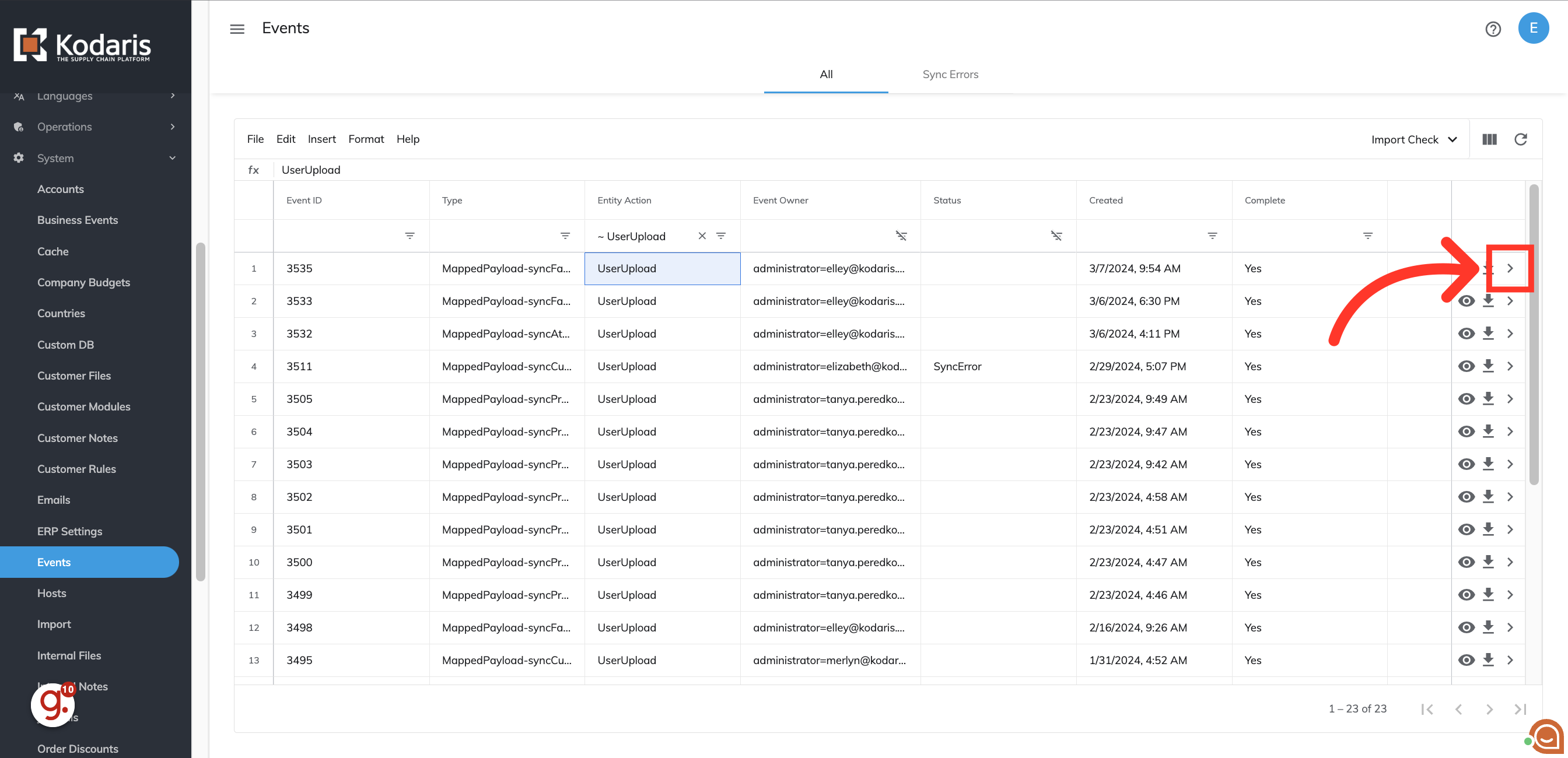This screenshot has height=758, width=1568.
Task: Open the Import Check dropdown
Action: click(x=1413, y=139)
